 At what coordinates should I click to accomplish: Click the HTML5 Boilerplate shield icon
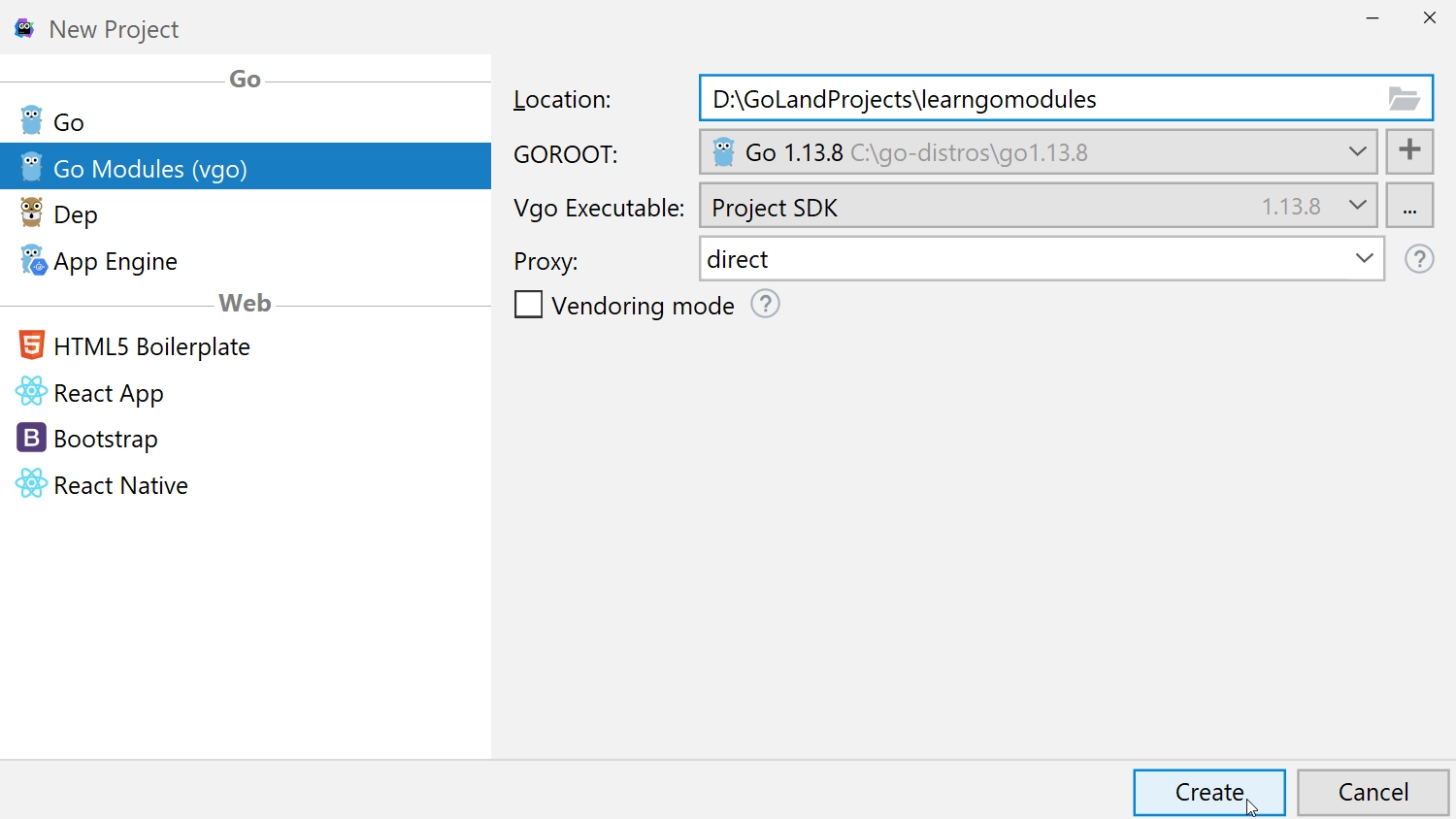click(x=31, y=344)
